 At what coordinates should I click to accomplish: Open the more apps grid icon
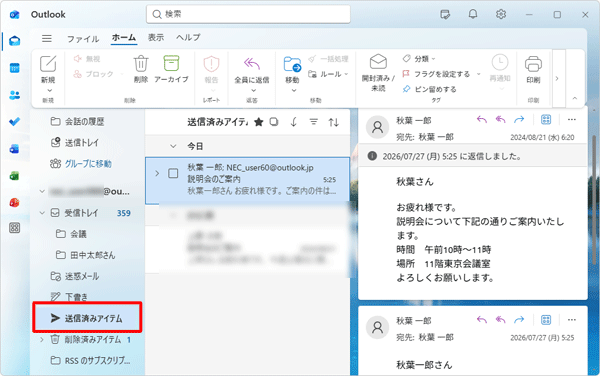click(x=15, y=228)
